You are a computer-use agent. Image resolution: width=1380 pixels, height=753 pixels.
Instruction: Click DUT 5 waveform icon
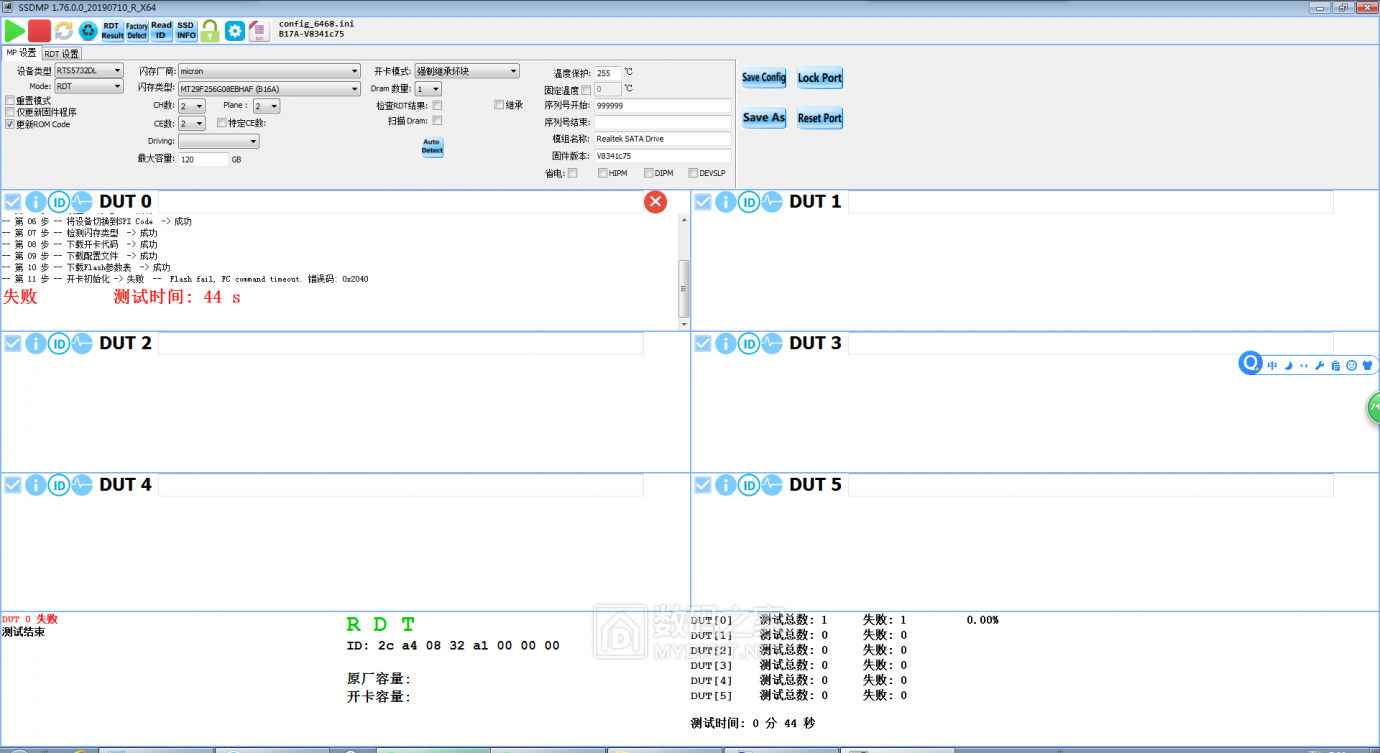[x=772, y=485]
